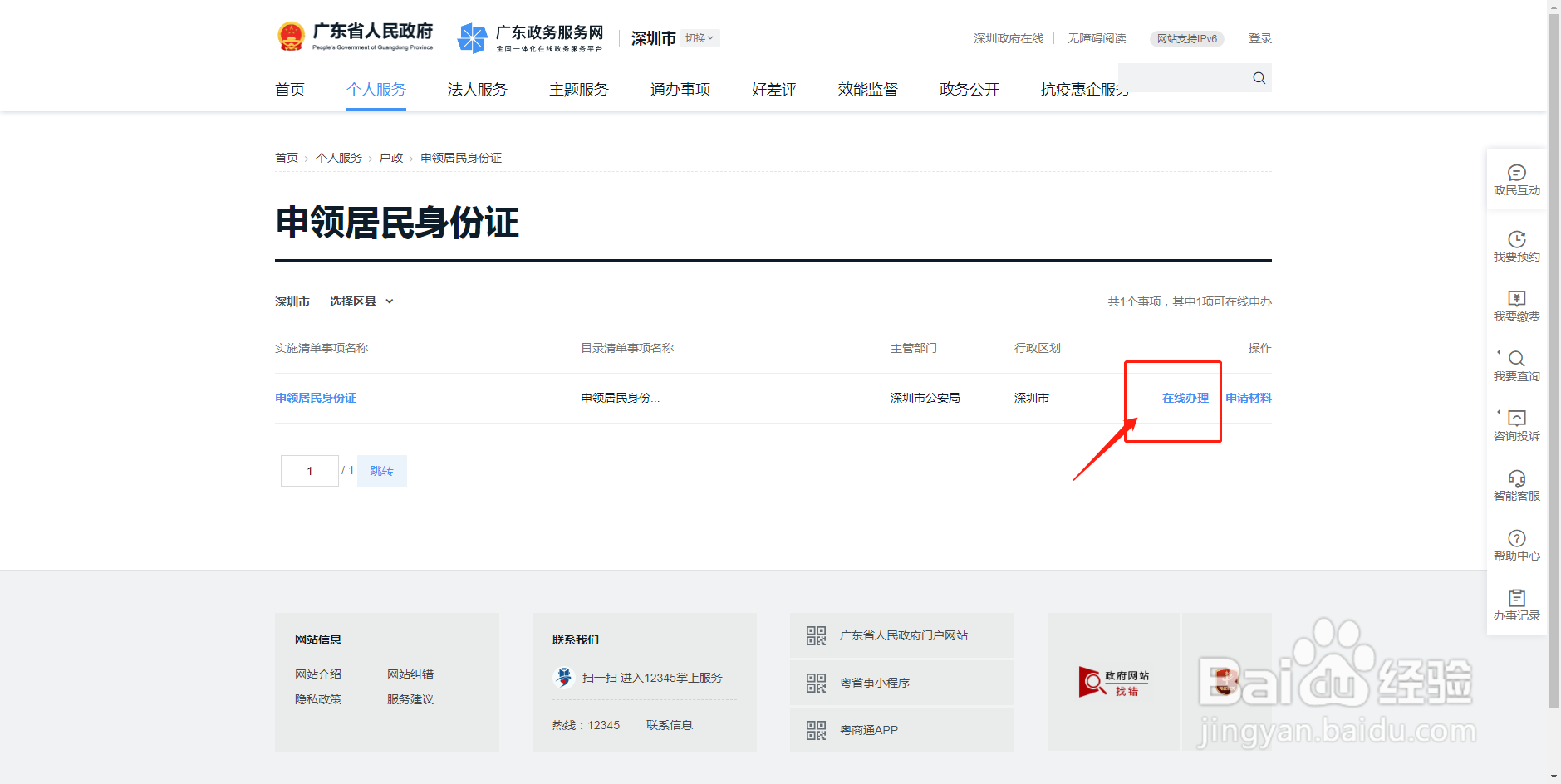Click the search magnifier icon
The image size is (1561, 784).
click(1258, 77)
